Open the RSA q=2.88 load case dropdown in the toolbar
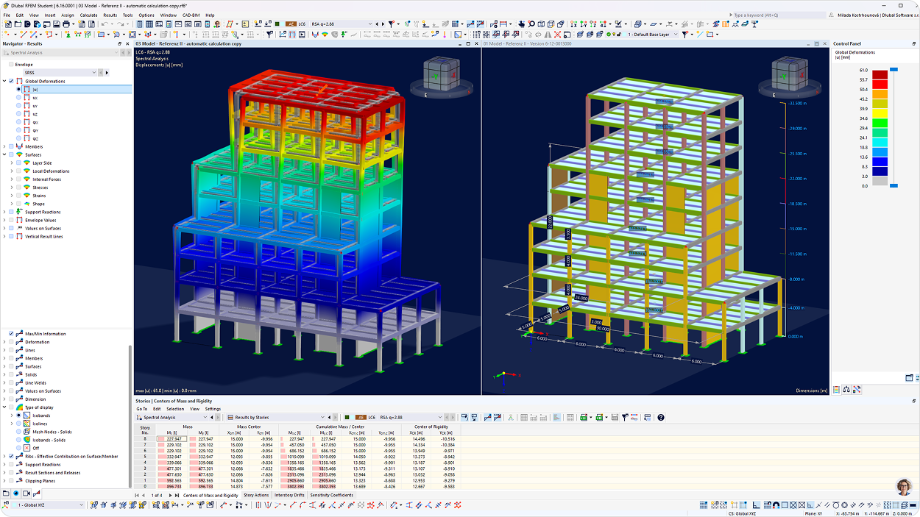 341,24
